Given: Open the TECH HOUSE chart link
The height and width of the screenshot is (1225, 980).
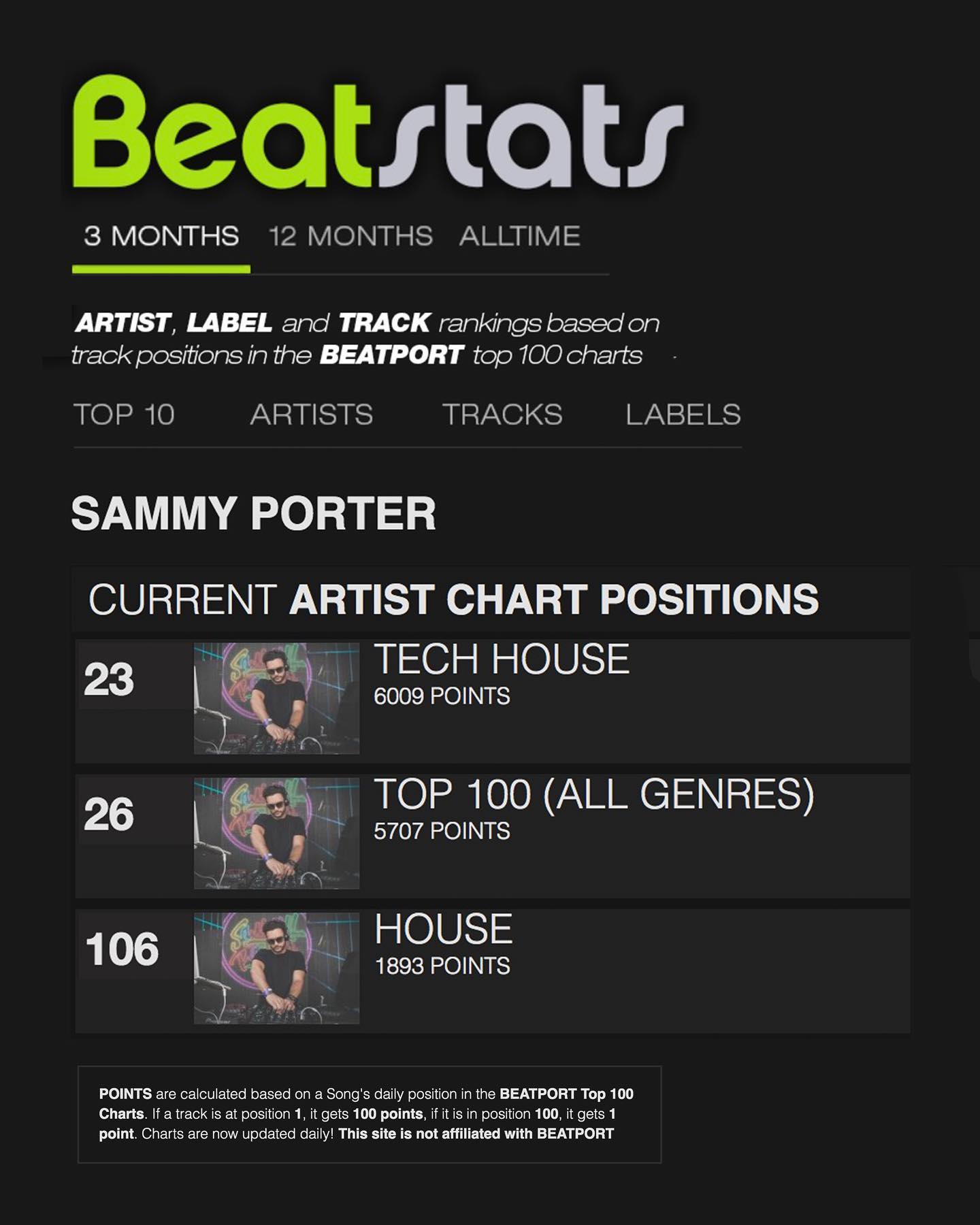Looking at the screenshot, I should (502, 659).
